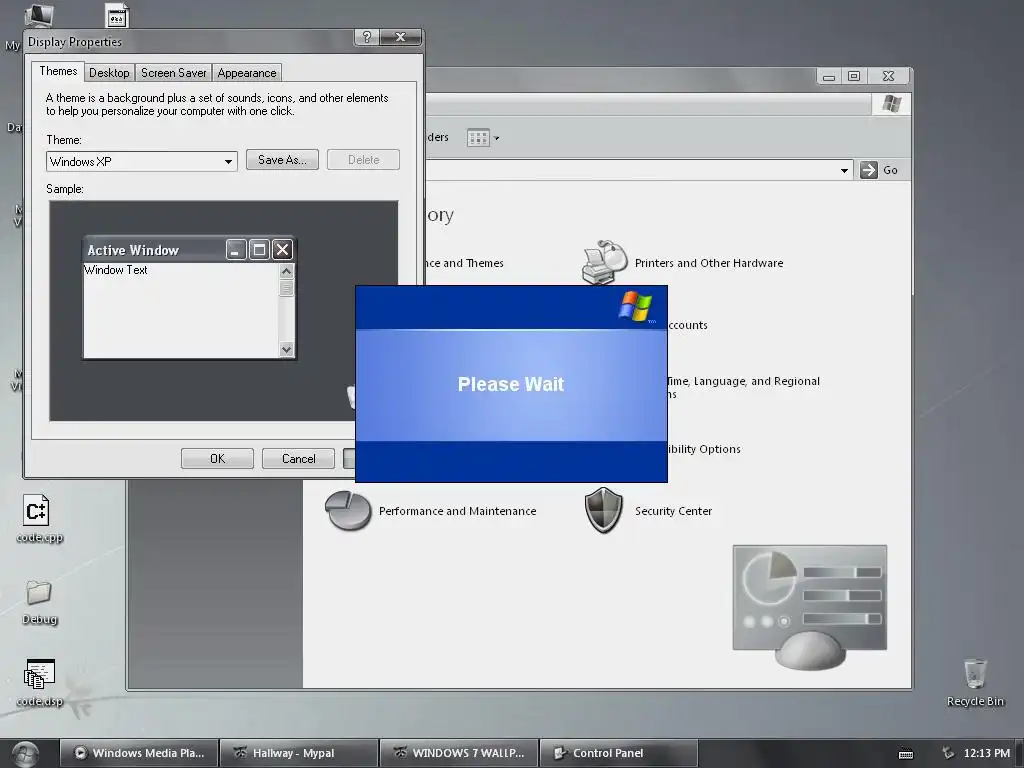Click the Windows flag logo in Control Panel
This screenshot has height=768, width=1024.
click(x=891, y=104)
